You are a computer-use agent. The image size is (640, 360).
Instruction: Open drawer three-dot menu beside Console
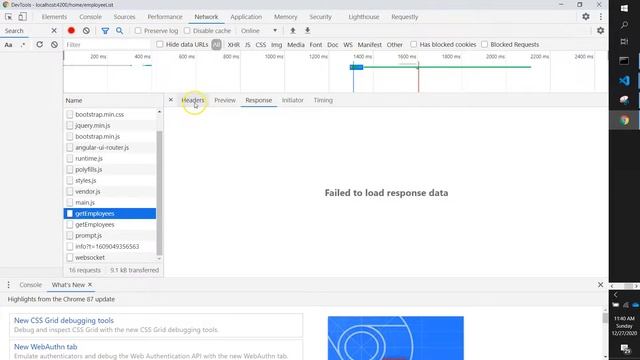[8, 285]
